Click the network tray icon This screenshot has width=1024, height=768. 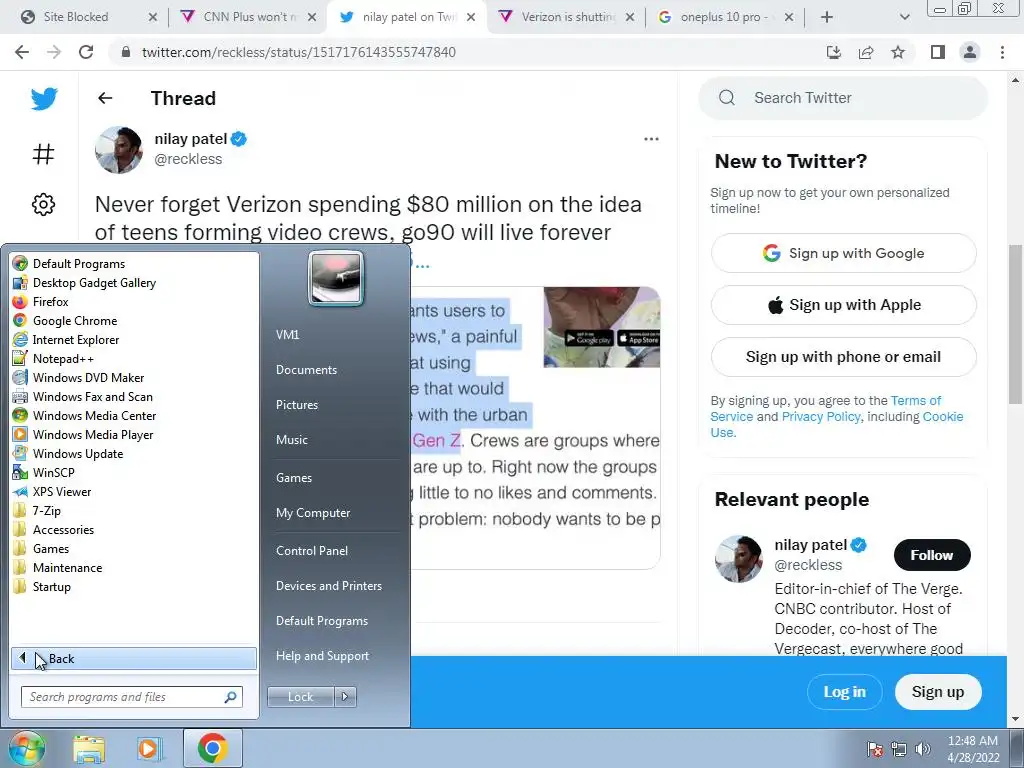899,749
